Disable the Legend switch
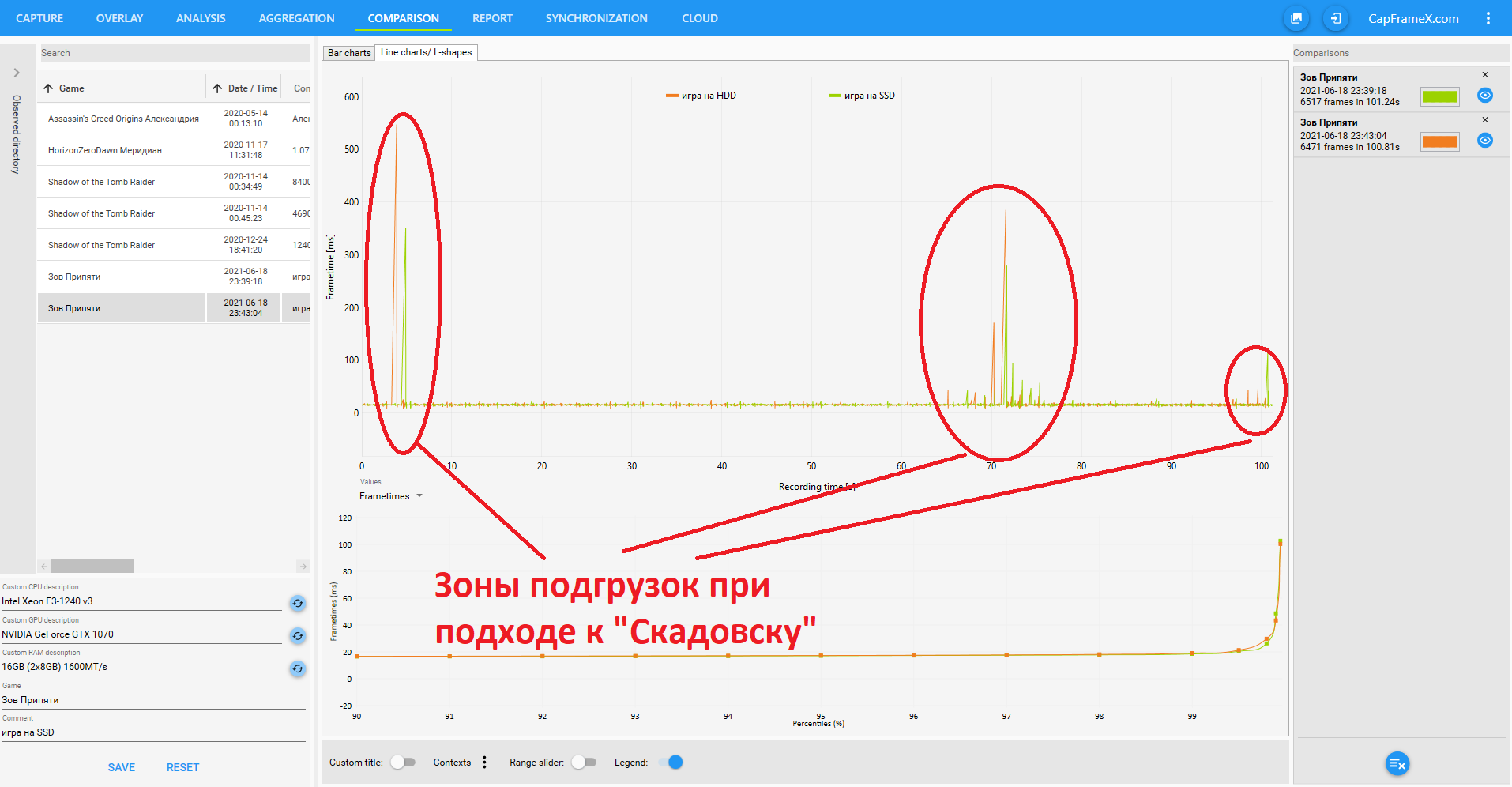 (671, 763)
